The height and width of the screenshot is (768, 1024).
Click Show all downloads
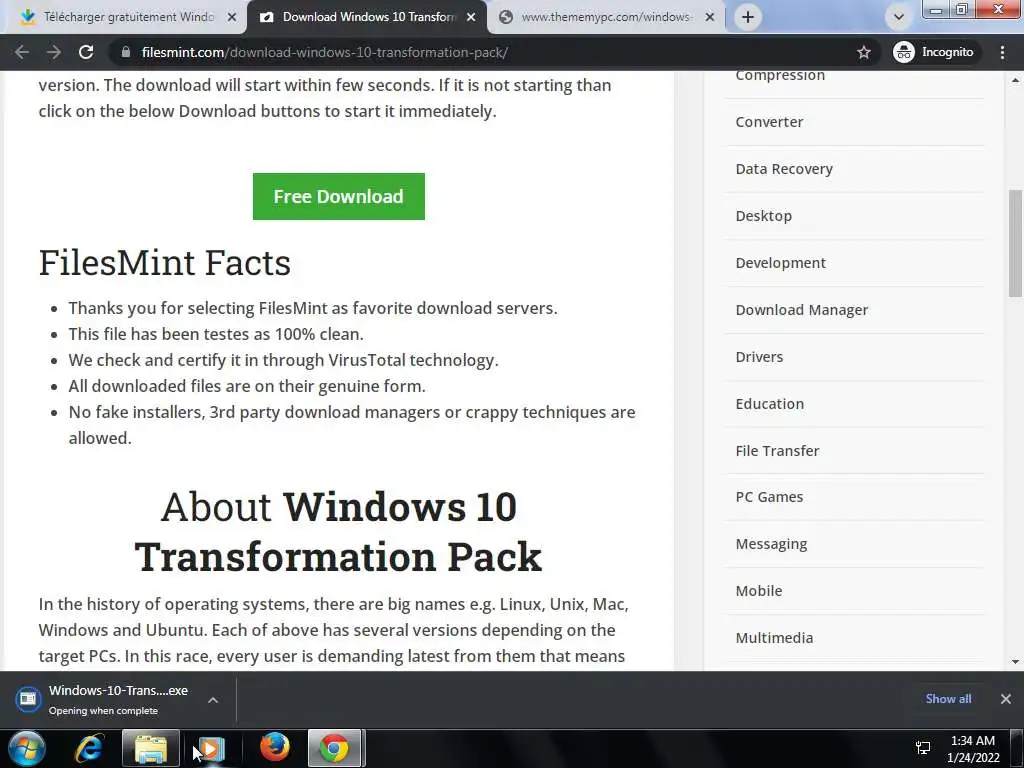point(948,699)
